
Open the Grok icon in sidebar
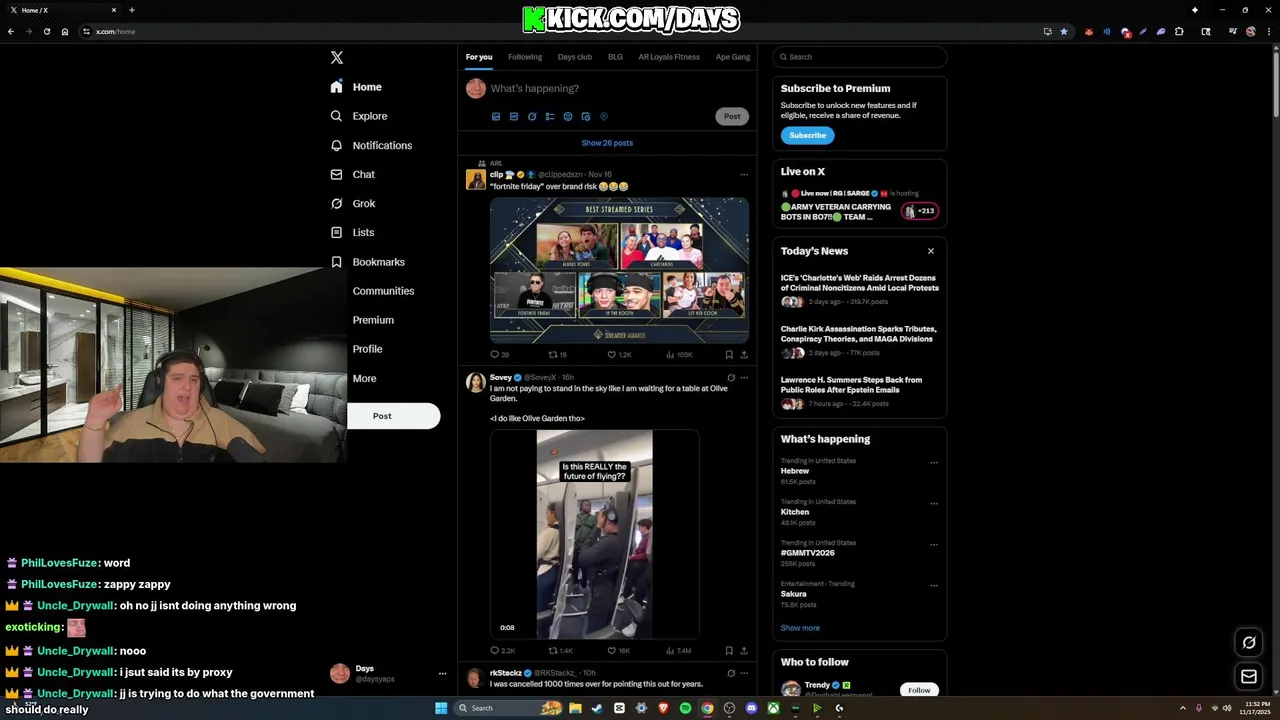(x=337, y=203)
